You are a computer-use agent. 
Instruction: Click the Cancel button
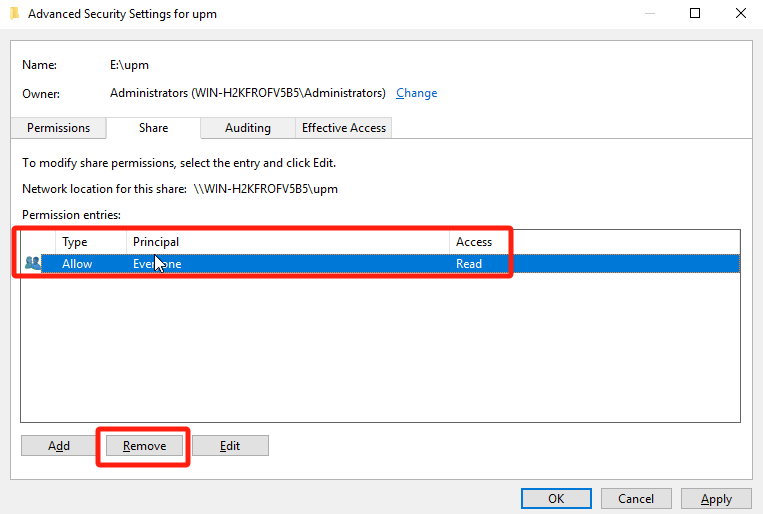tap(636, 499)
